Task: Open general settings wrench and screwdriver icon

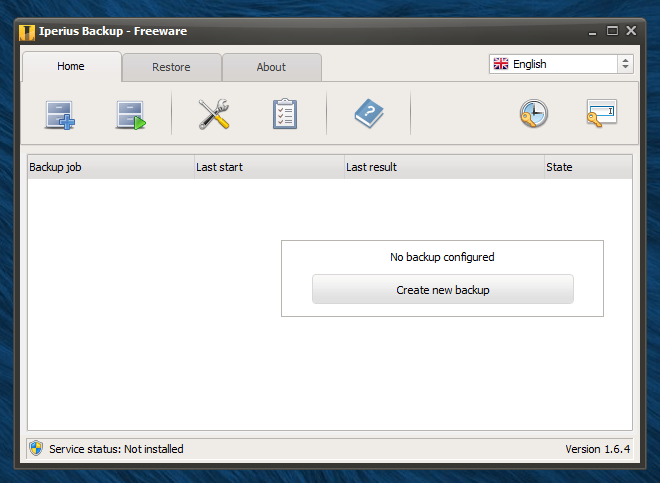Action: [214, 114]
